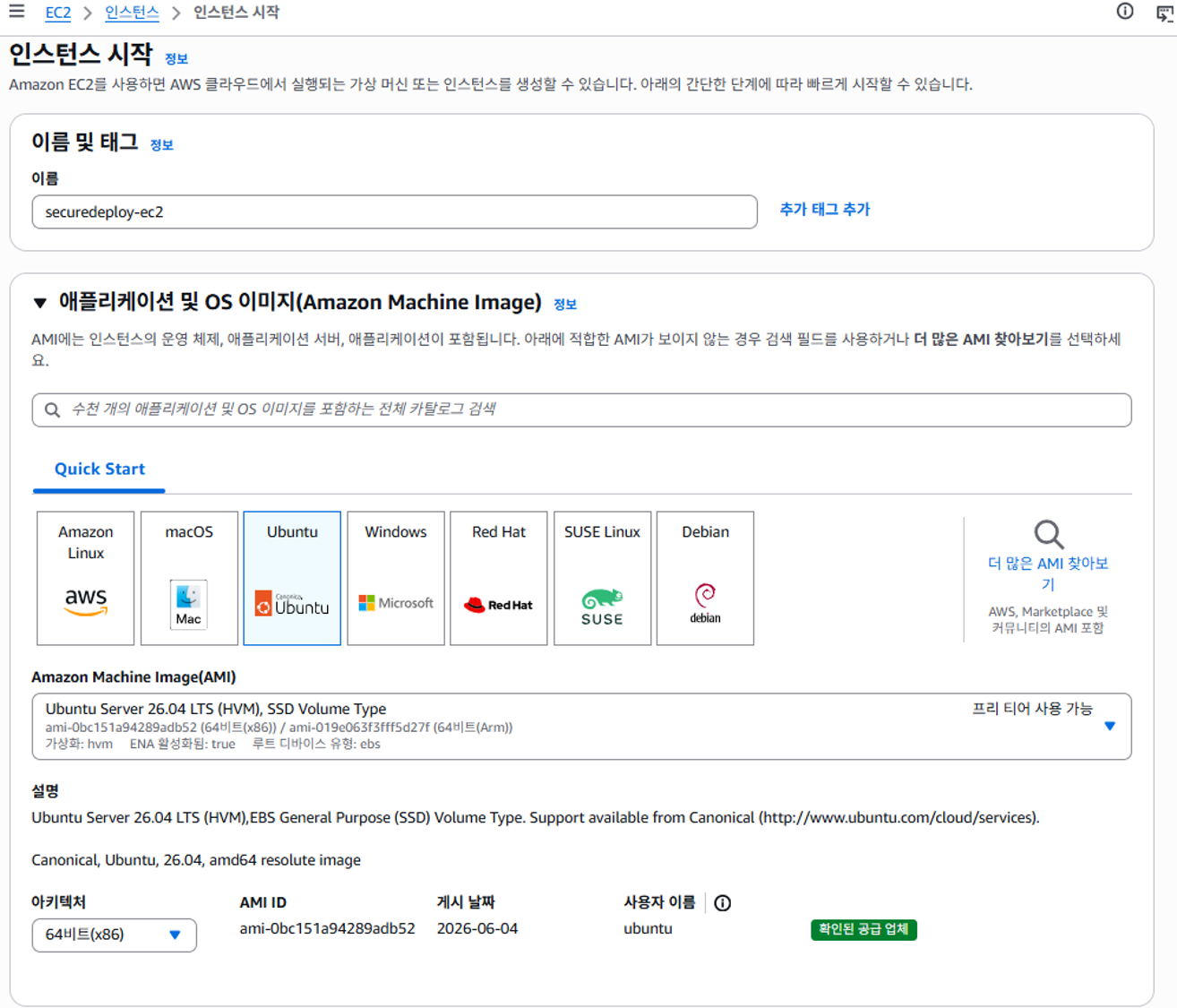Open the CloudShell icon at top right

[1165, 13]
